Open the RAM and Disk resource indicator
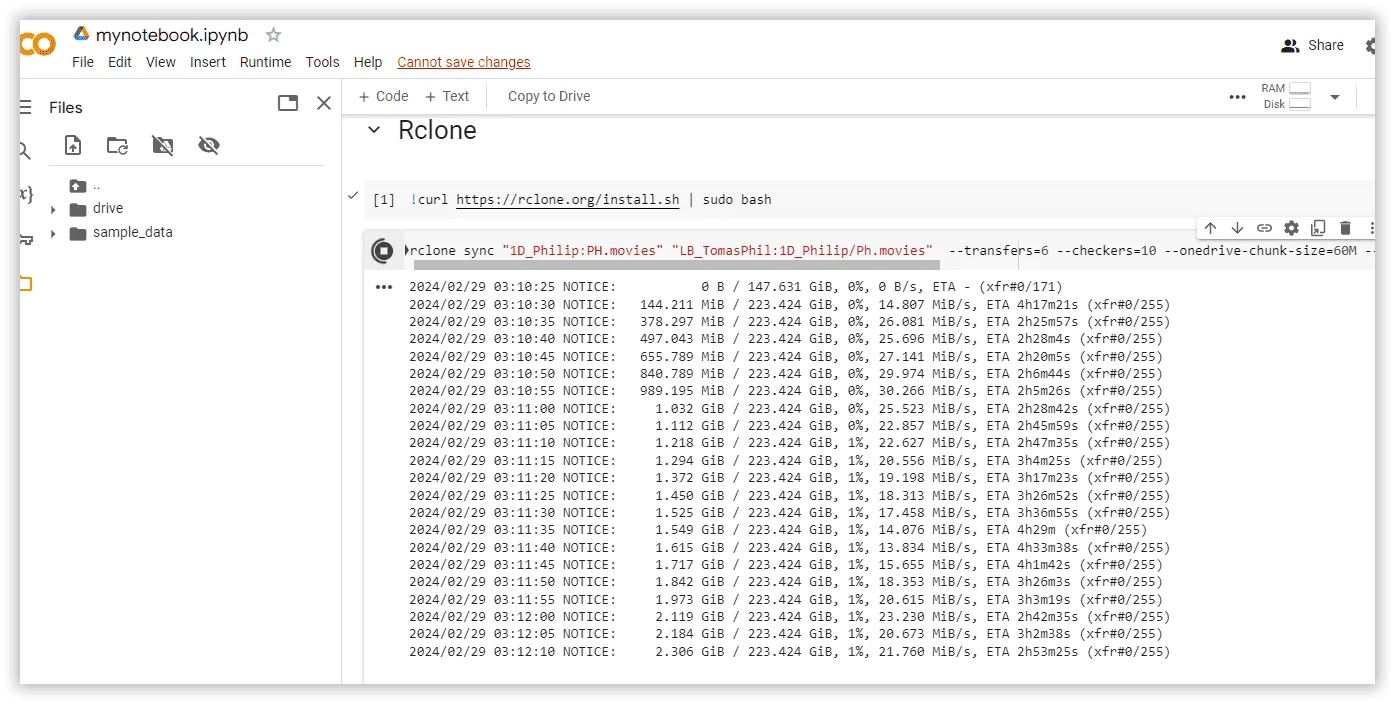This screenshot has height=704, width=1395. coord(1286,96)
